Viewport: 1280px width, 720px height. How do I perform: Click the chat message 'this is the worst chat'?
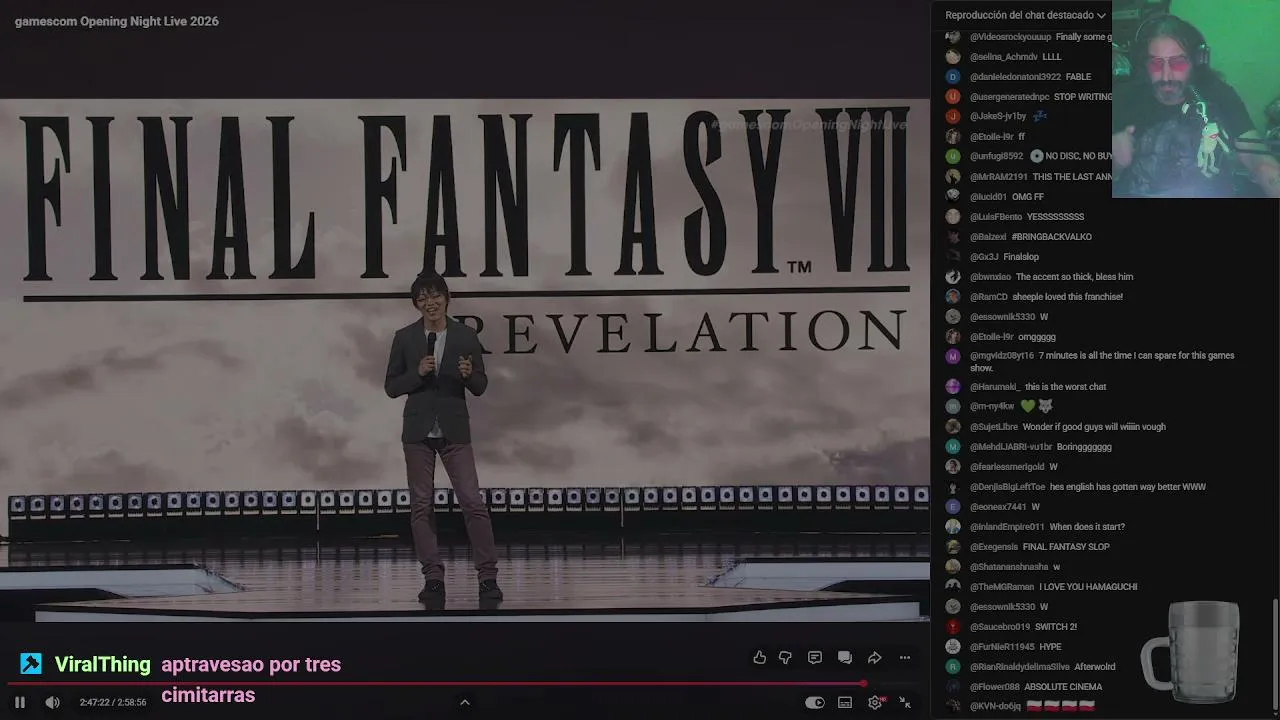[x=1065, y=387]
